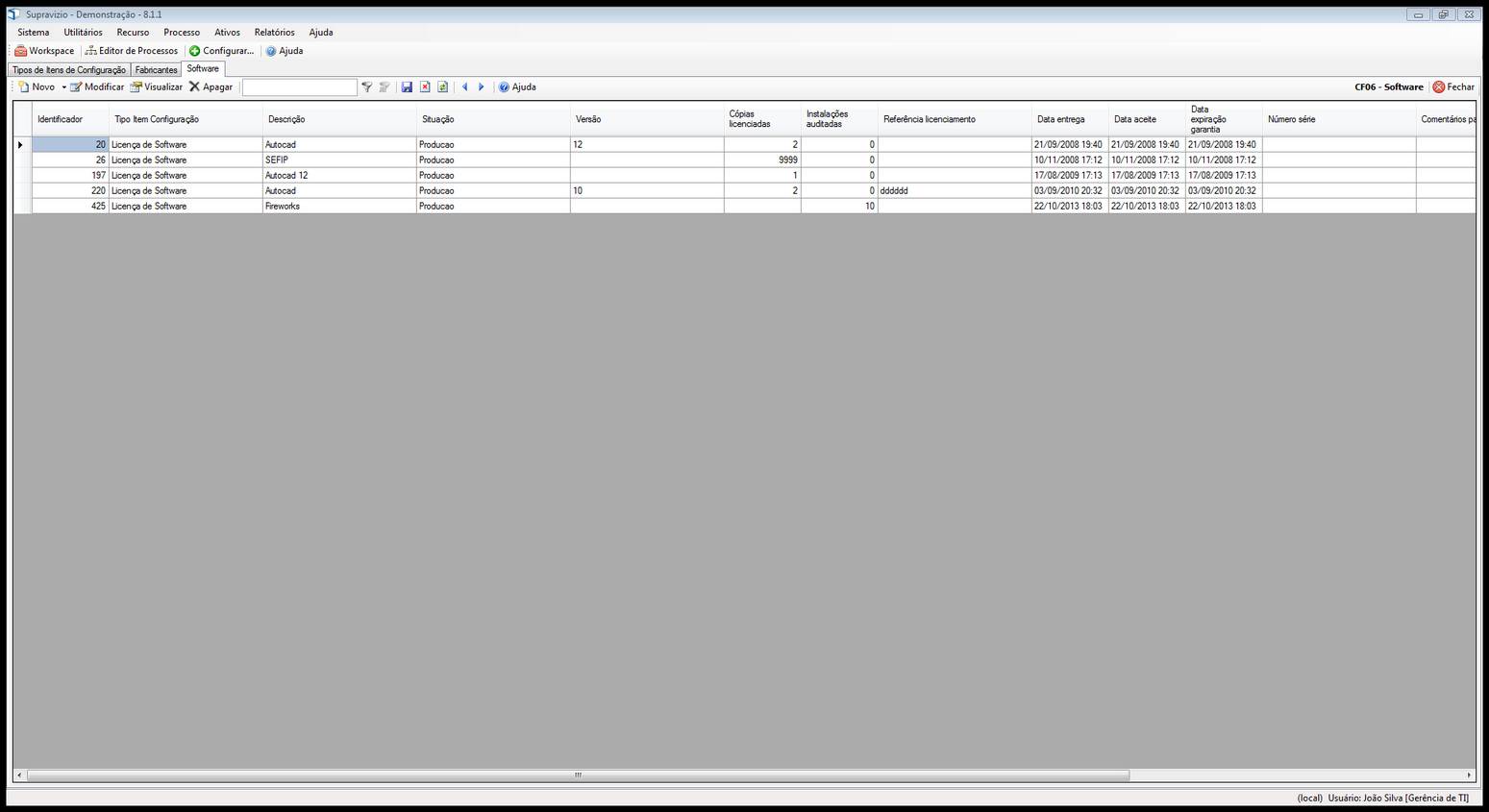Sort by Referência licenciamento column header
This screenshot has width=1489, height=812.
pos(955,119)
